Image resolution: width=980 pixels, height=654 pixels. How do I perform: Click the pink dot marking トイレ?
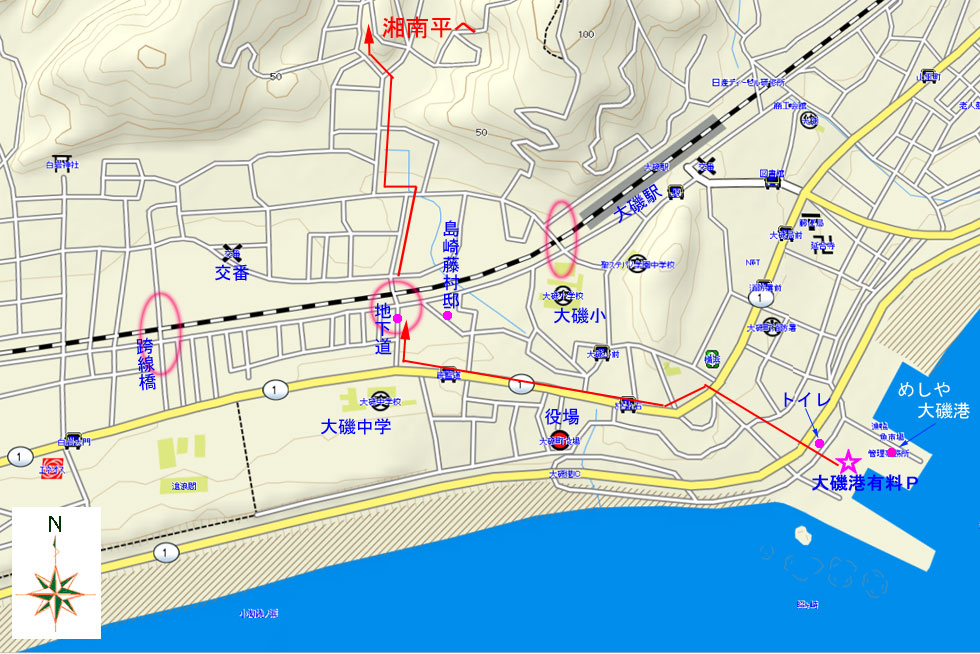click(819, 443)
